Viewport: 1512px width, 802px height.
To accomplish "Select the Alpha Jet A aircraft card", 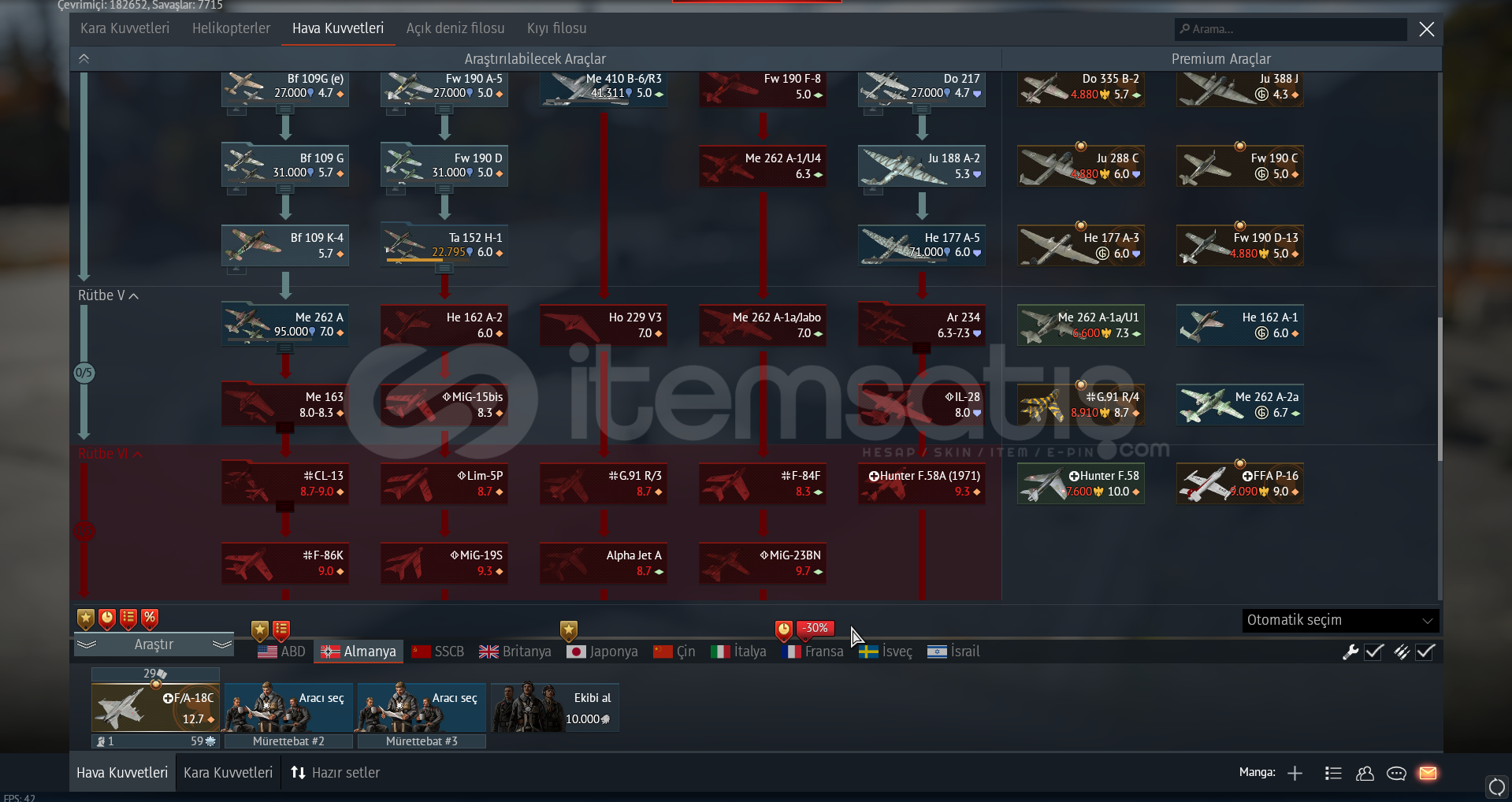I will pyautogui.click(x=604, y=563).
